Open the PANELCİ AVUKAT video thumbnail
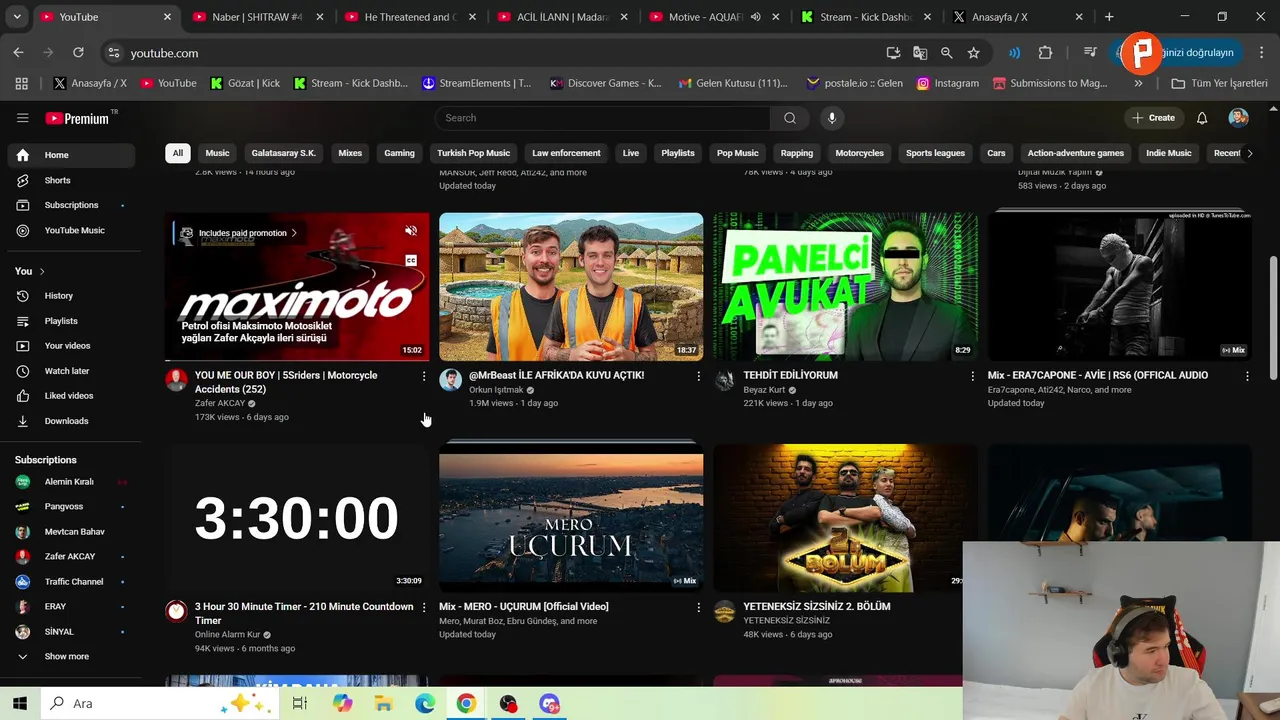This screenshot has height=720, width=1280. click(x=845, y=286)
